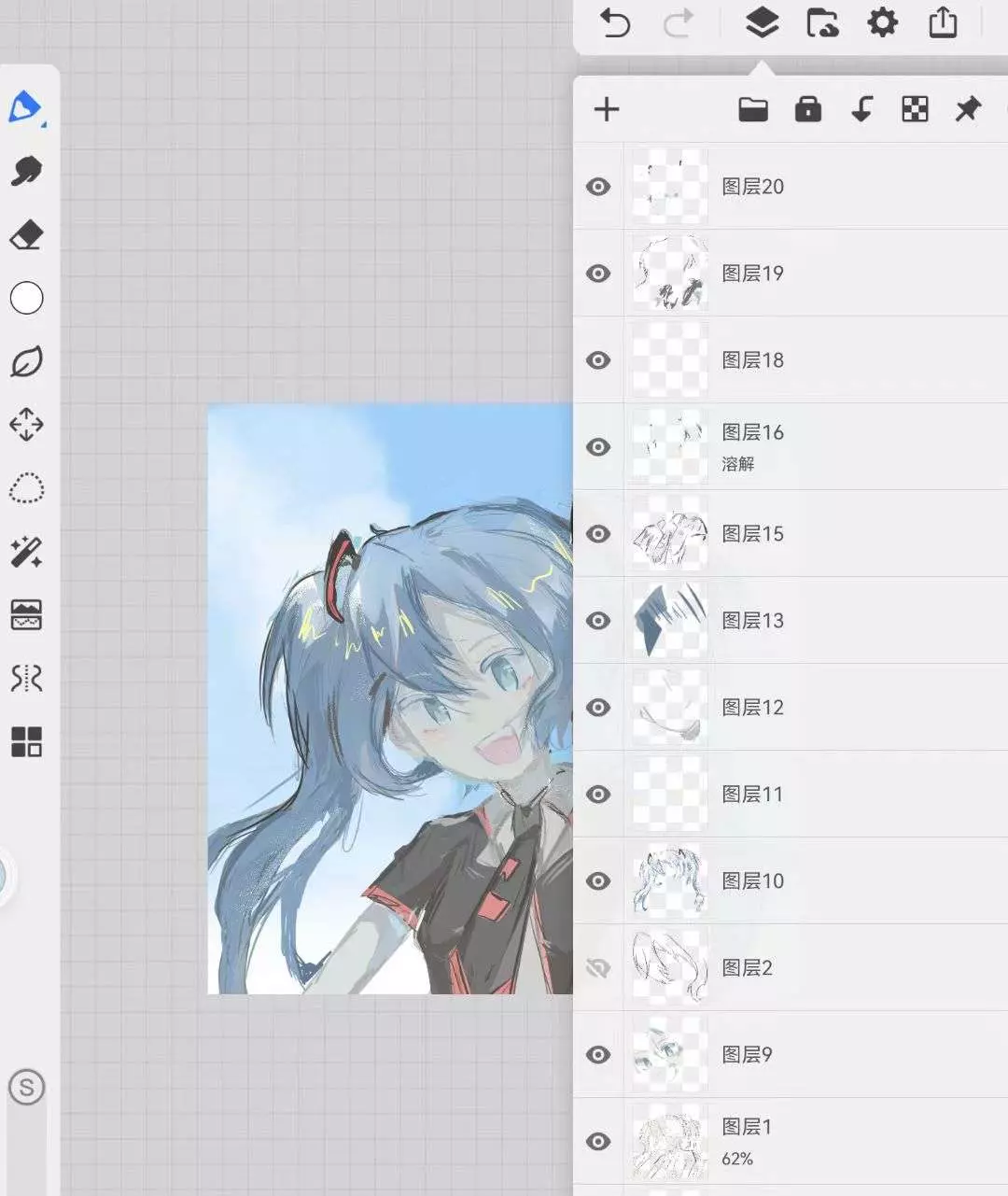Open the magic wand adjustments tool
The image size is (1008, 1196).
(26, 552)
